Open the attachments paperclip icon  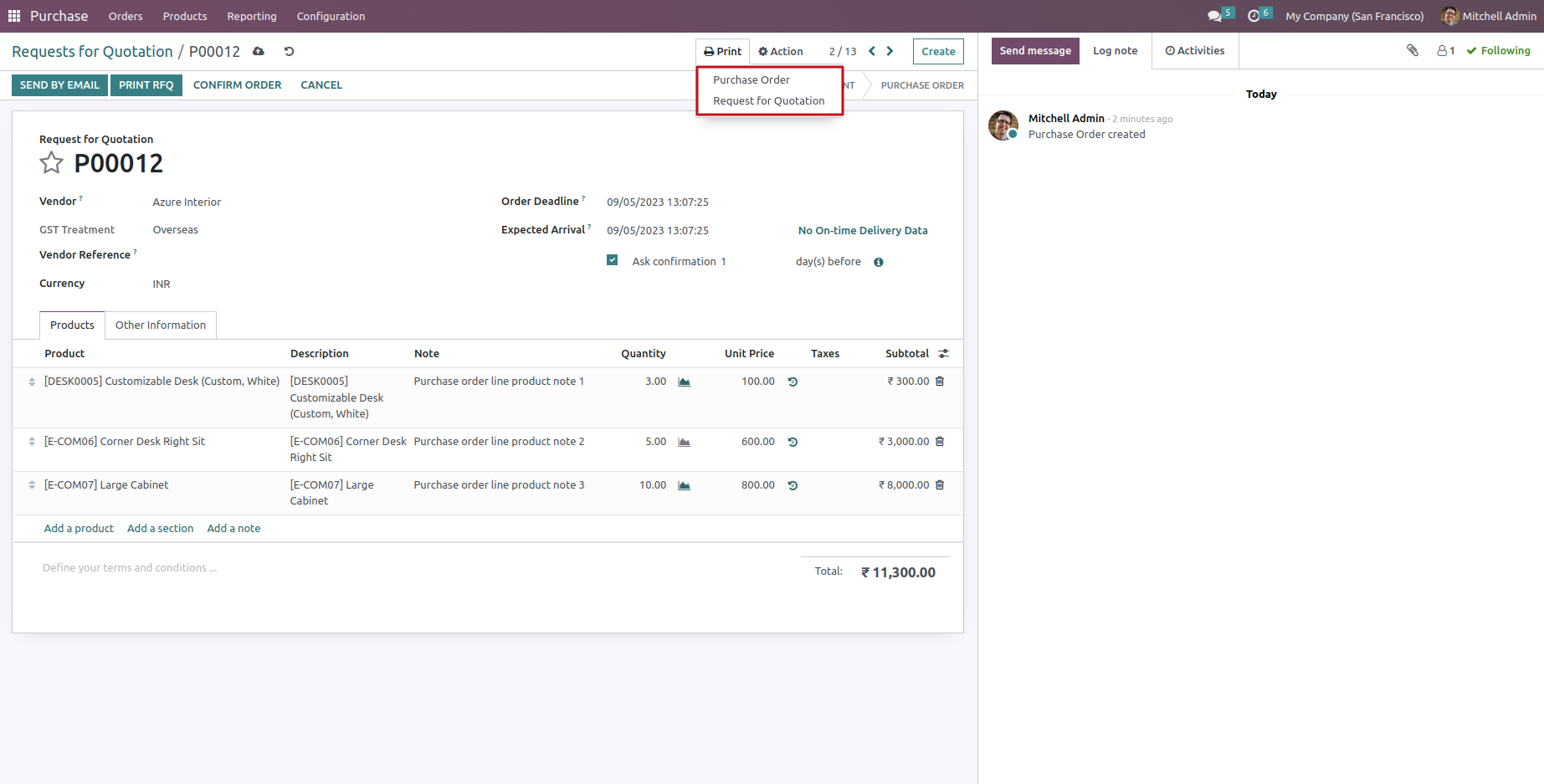point(1412,51)
